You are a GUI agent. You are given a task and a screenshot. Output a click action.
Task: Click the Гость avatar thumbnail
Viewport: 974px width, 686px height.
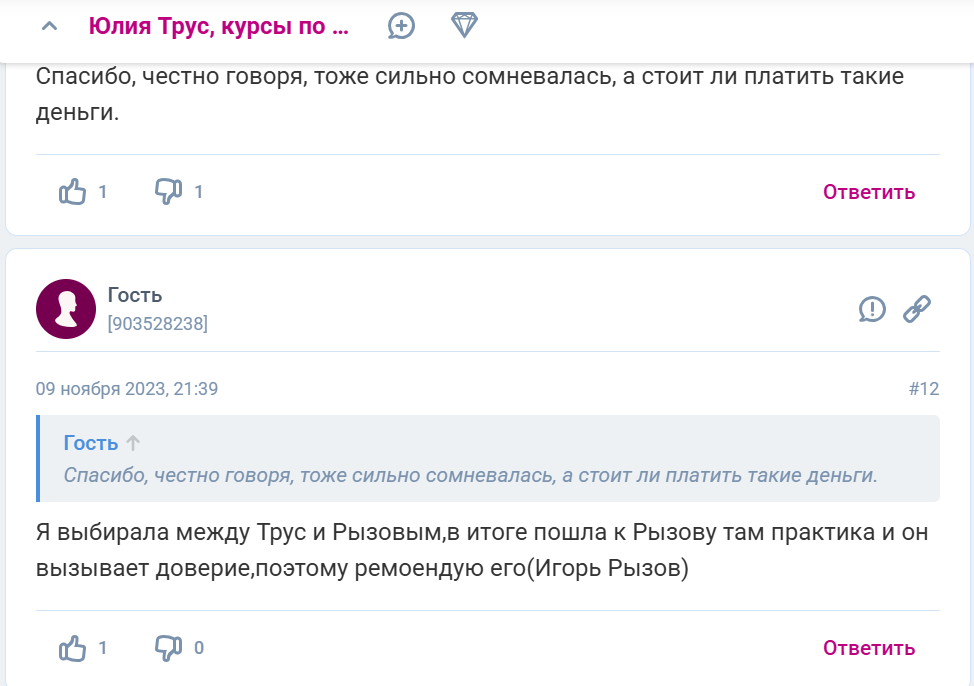(66, 309)
